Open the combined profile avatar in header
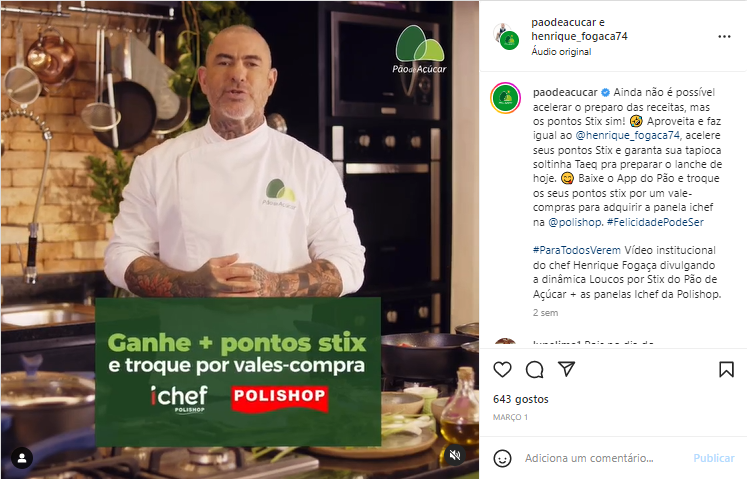 (x=506, y=36)
